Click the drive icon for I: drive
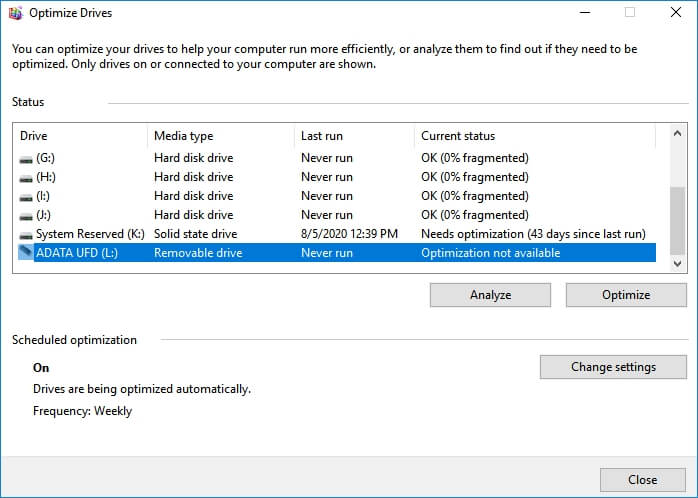The image size is (698, 498). click(26, 196)
